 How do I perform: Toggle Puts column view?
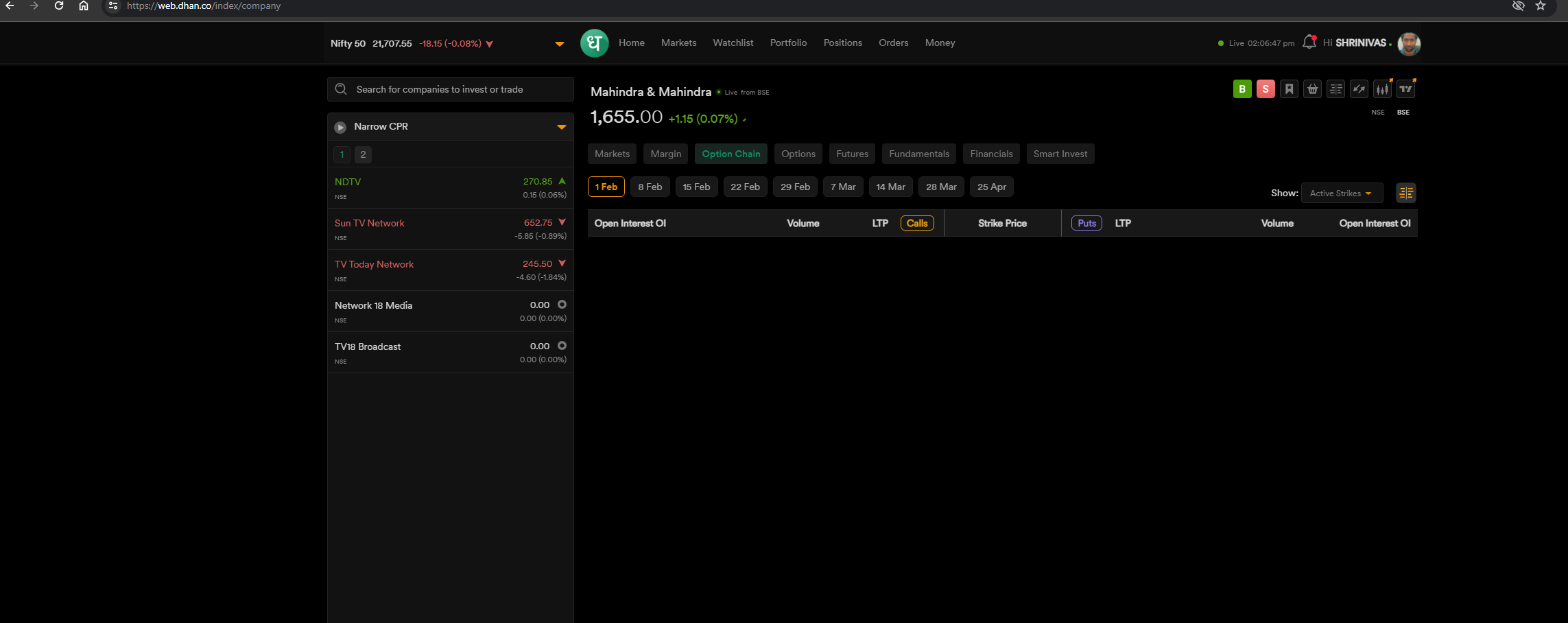1086,223
